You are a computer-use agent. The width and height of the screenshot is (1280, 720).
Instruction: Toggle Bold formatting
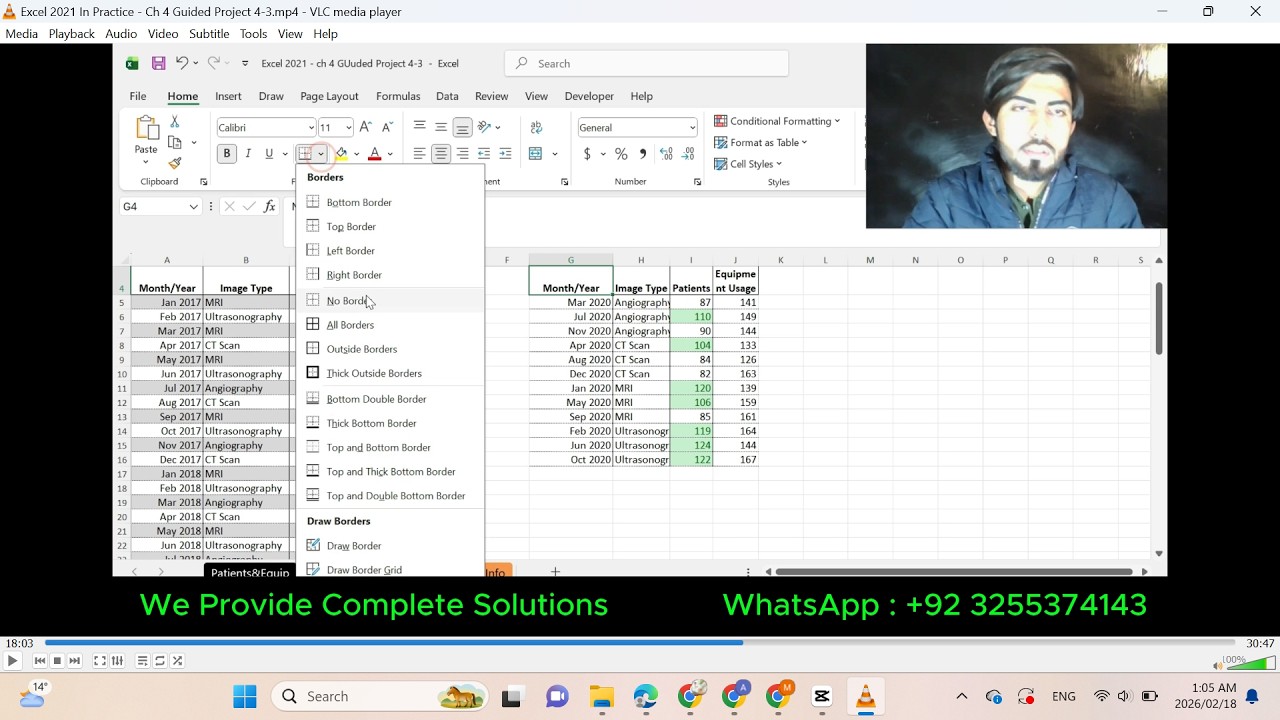coord(227,154)
